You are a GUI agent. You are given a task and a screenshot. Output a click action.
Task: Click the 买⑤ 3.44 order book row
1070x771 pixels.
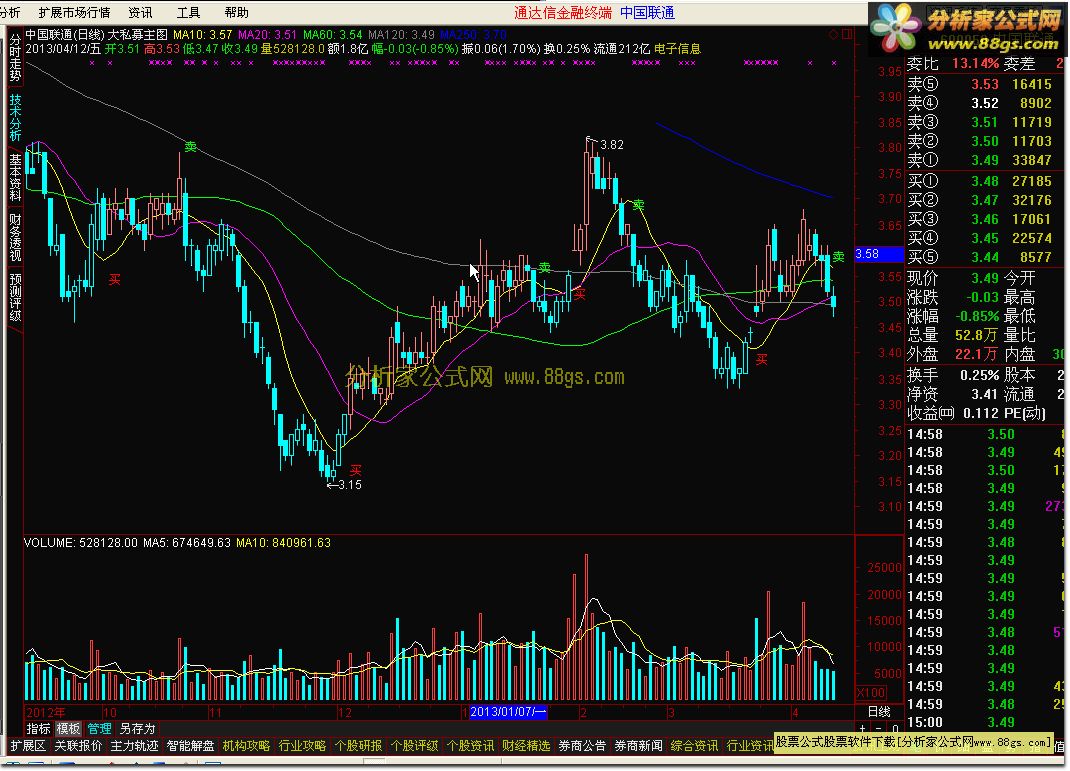[x=984, y=257]
